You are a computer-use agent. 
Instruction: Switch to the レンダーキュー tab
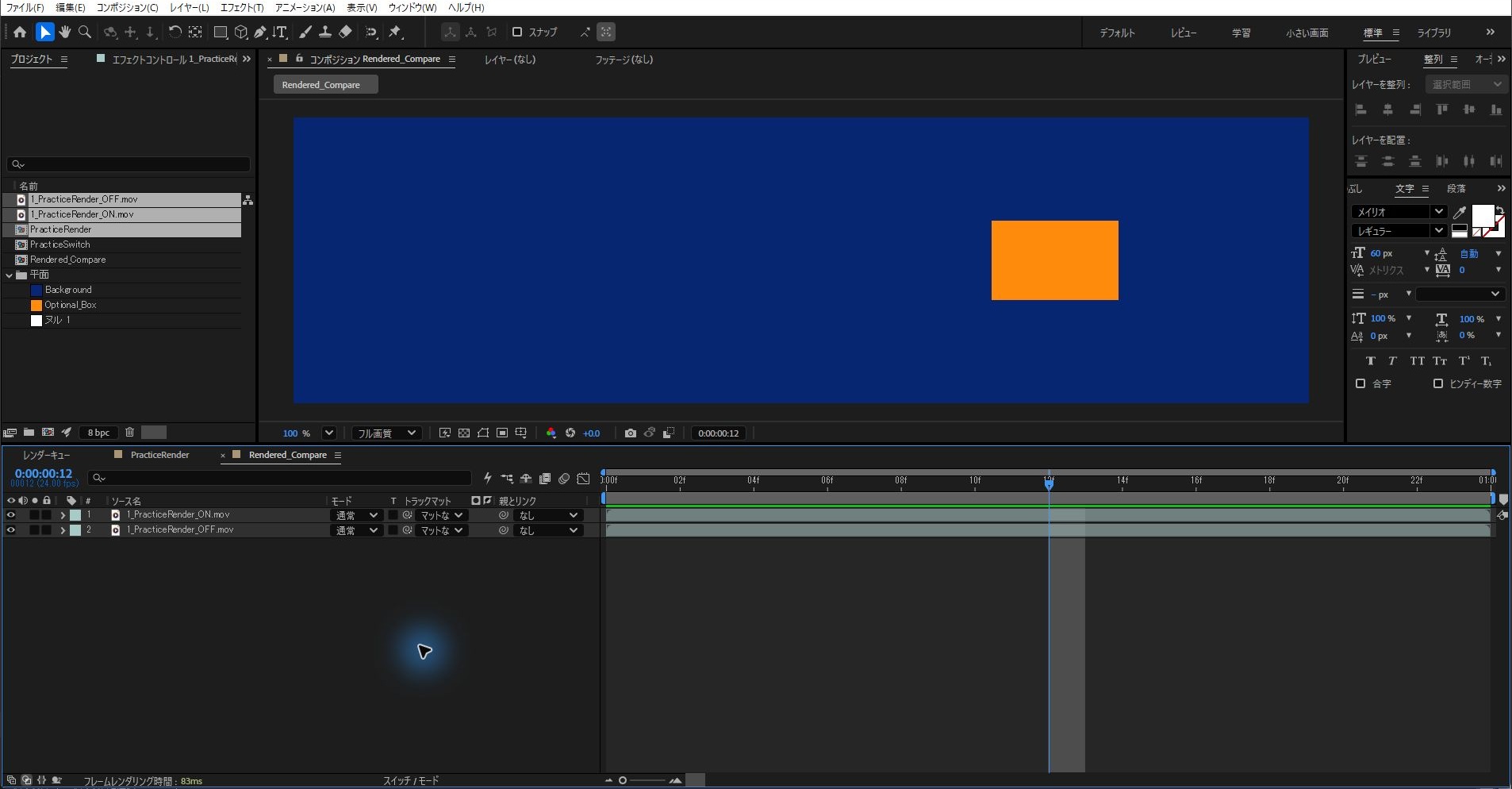click(46, 455)
